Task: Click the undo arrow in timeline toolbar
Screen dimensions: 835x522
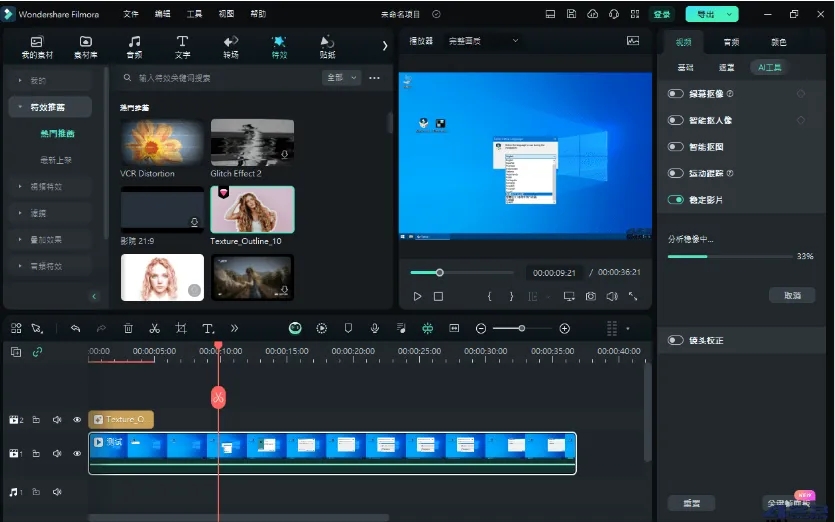Action: click(75, 329)
